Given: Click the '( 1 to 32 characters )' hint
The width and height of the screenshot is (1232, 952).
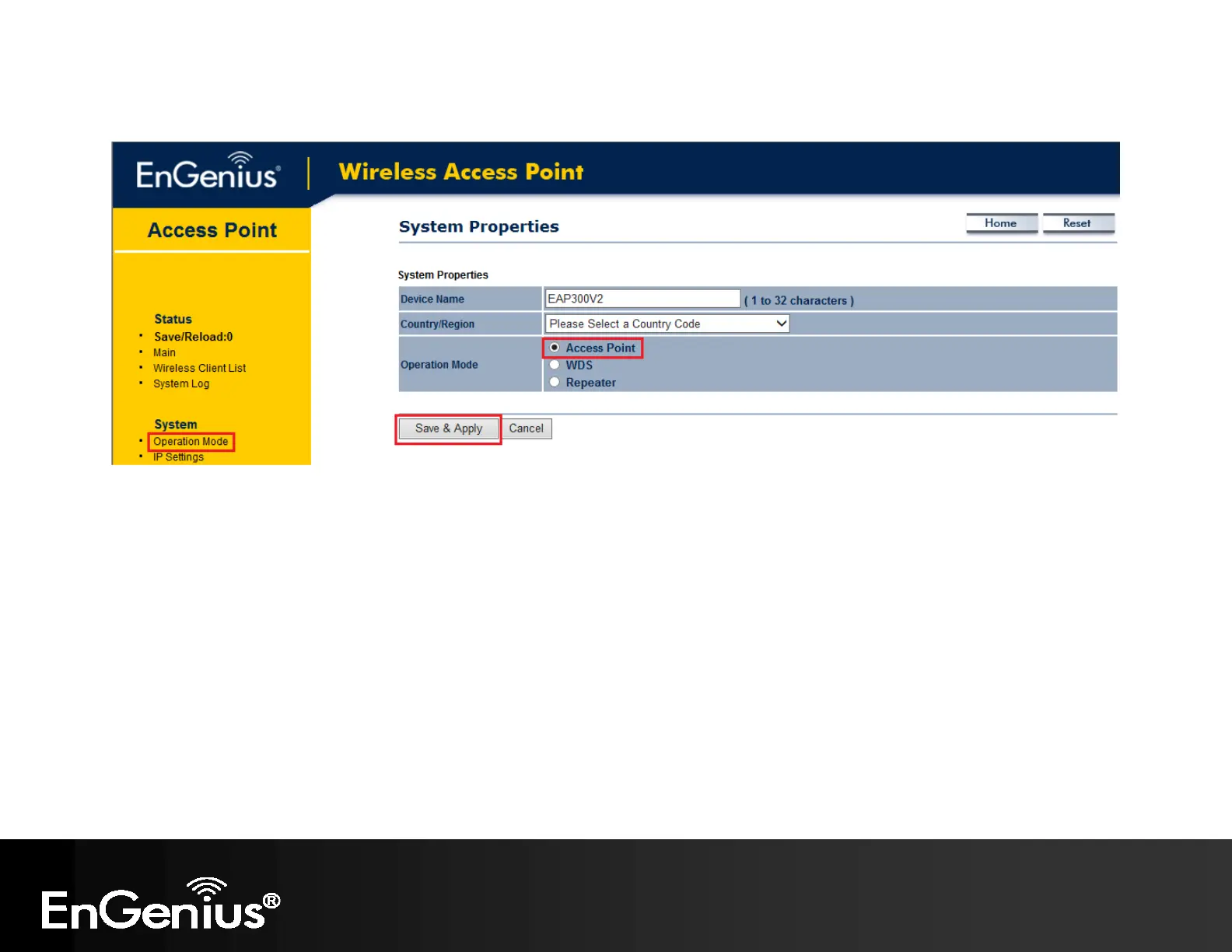Looking at the screenshot, I should click(x=799, y=301).
